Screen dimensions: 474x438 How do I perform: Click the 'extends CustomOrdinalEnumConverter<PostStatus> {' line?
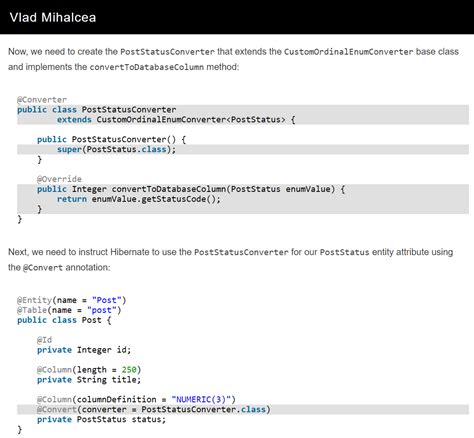(176, 120)
